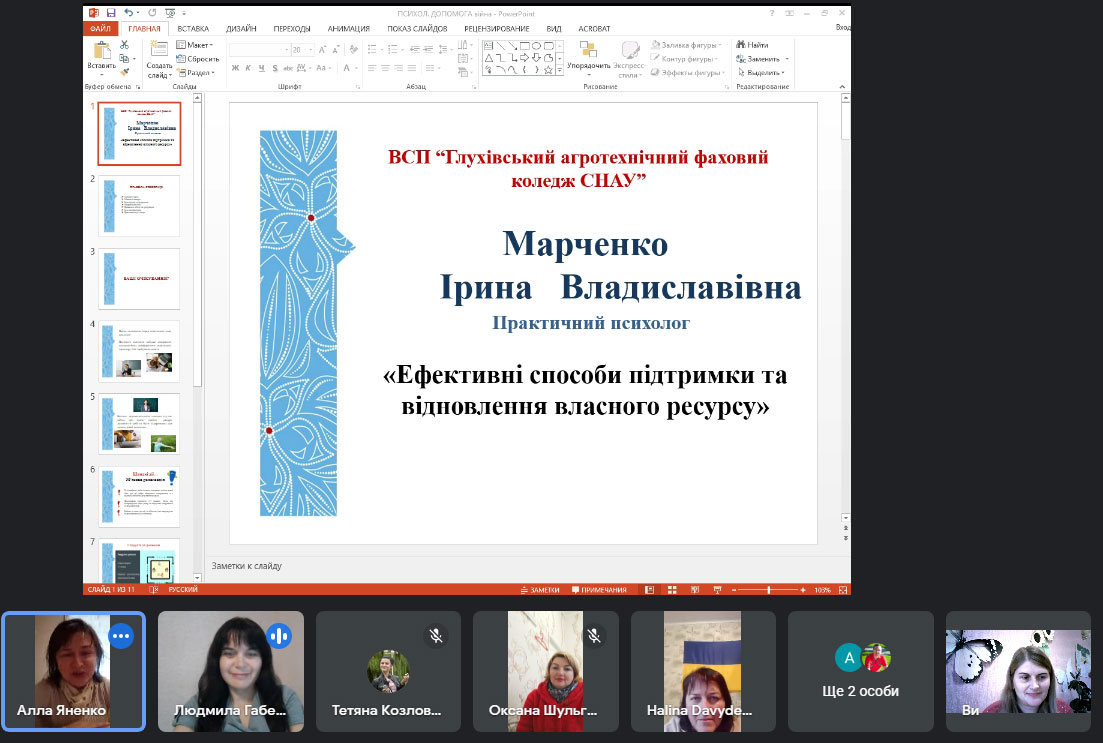The width and height of the screenshot is (1103, 743).
Task: Click the Экспресс-стили quick styles button
Action: [630, 59]
